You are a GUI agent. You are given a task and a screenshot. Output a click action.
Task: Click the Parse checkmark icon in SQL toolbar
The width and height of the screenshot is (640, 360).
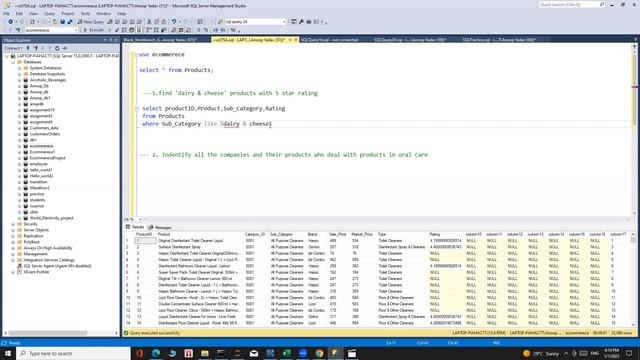click(117, 30)
